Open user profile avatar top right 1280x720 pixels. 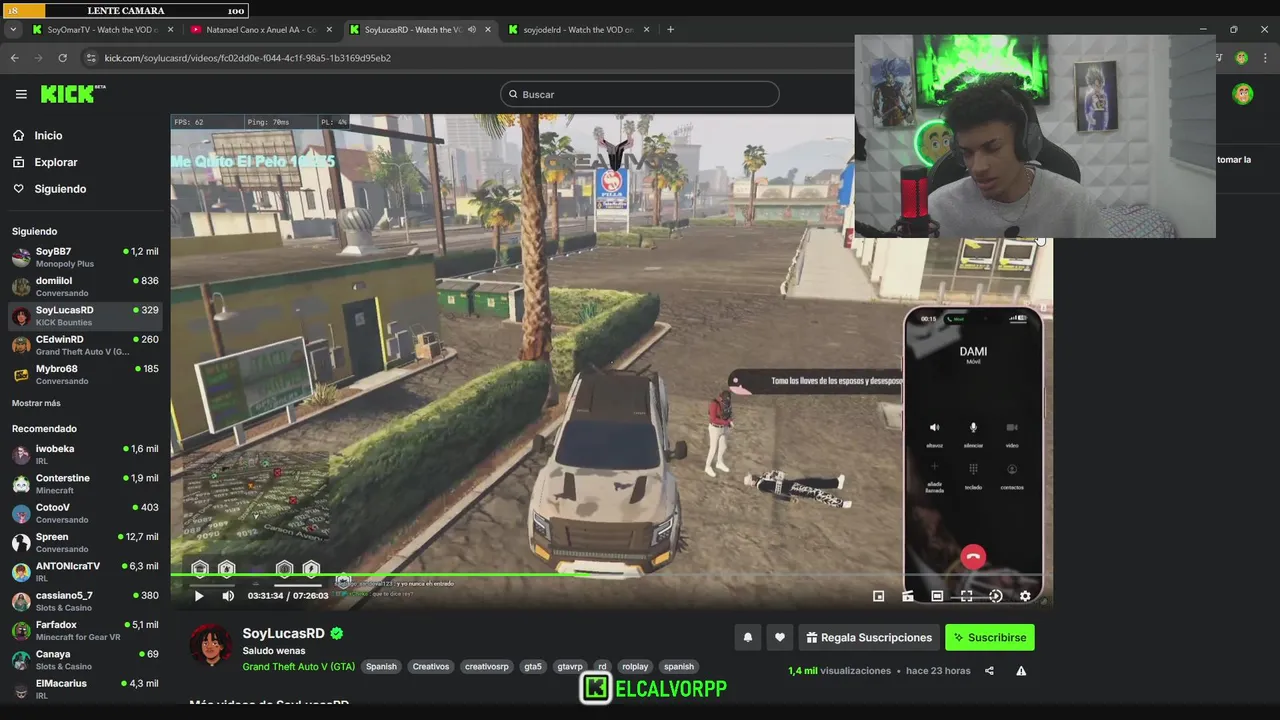coord(1243,94)
